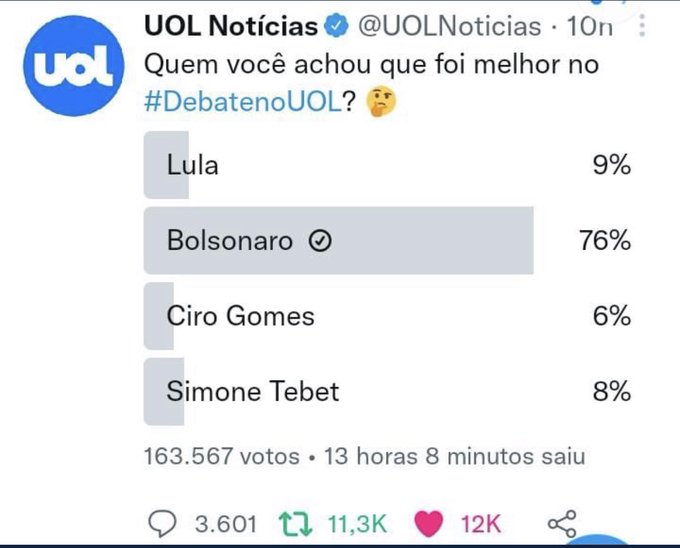The height and width of the screenshot is (548, 680).
Task: Select the Lula poll option
Action: point(192,165)
